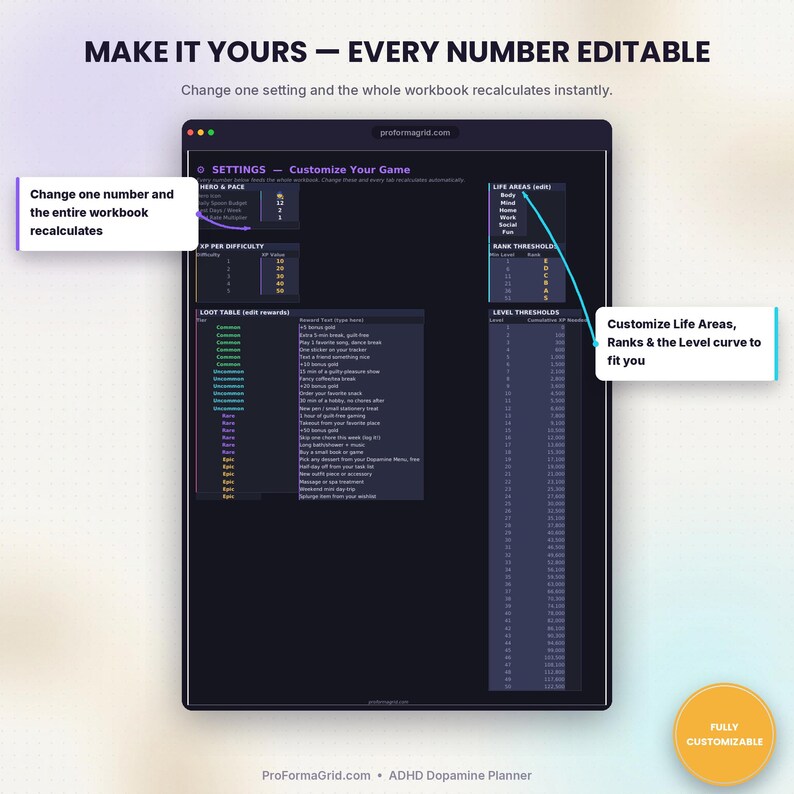Screen dimensions: 794x794
Task: Select rank D in Rank Thresholds
Action: (546, 268)
